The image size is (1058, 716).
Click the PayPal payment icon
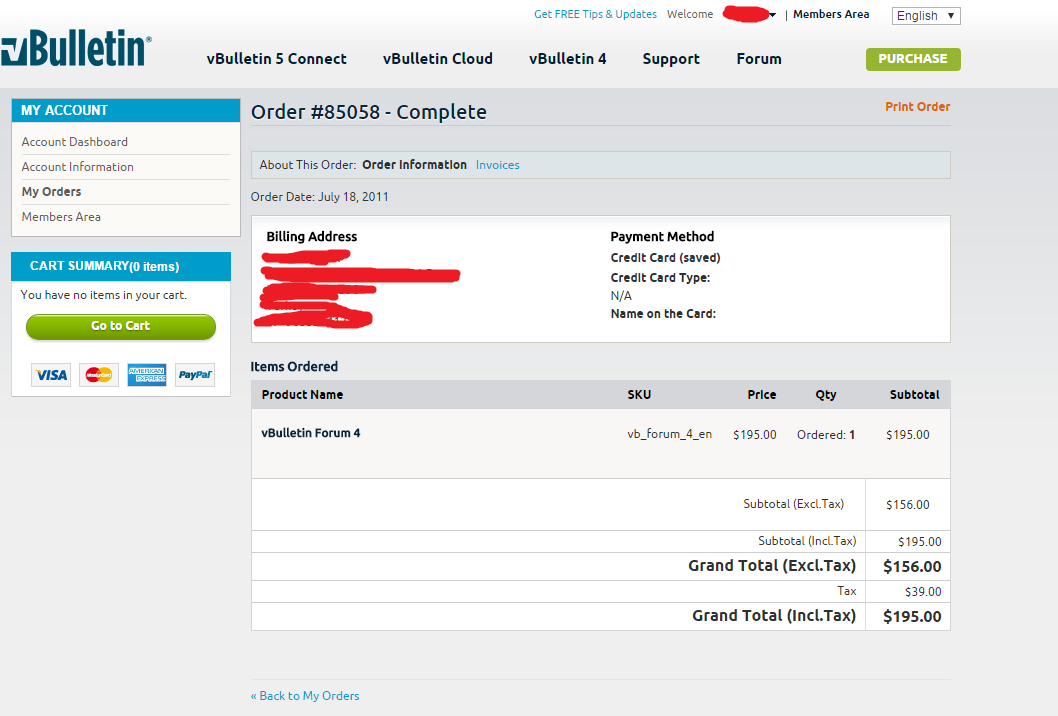(x=195, y=375)
